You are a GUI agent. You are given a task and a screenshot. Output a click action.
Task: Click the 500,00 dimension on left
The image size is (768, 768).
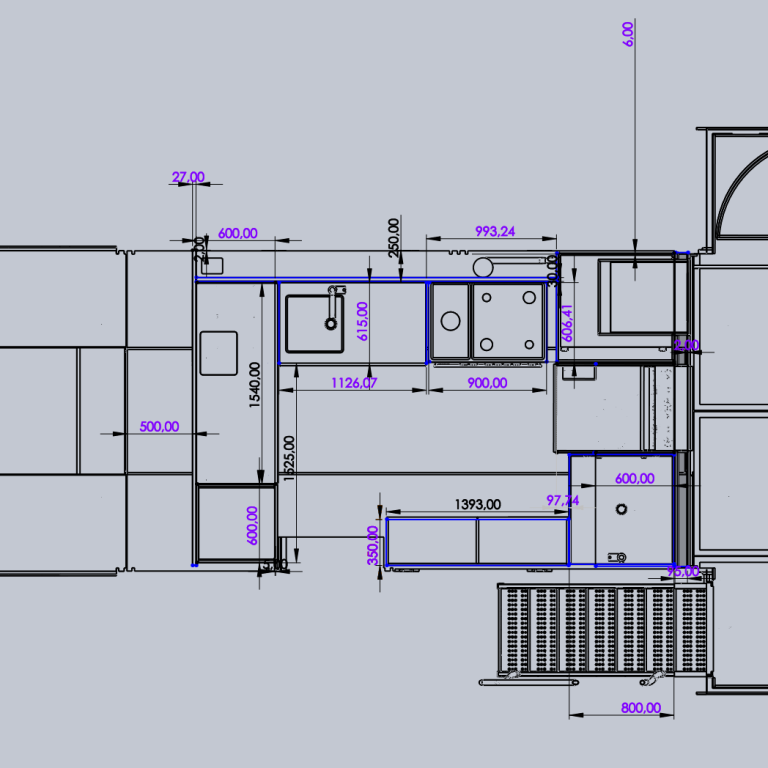(x=159, y=426)
